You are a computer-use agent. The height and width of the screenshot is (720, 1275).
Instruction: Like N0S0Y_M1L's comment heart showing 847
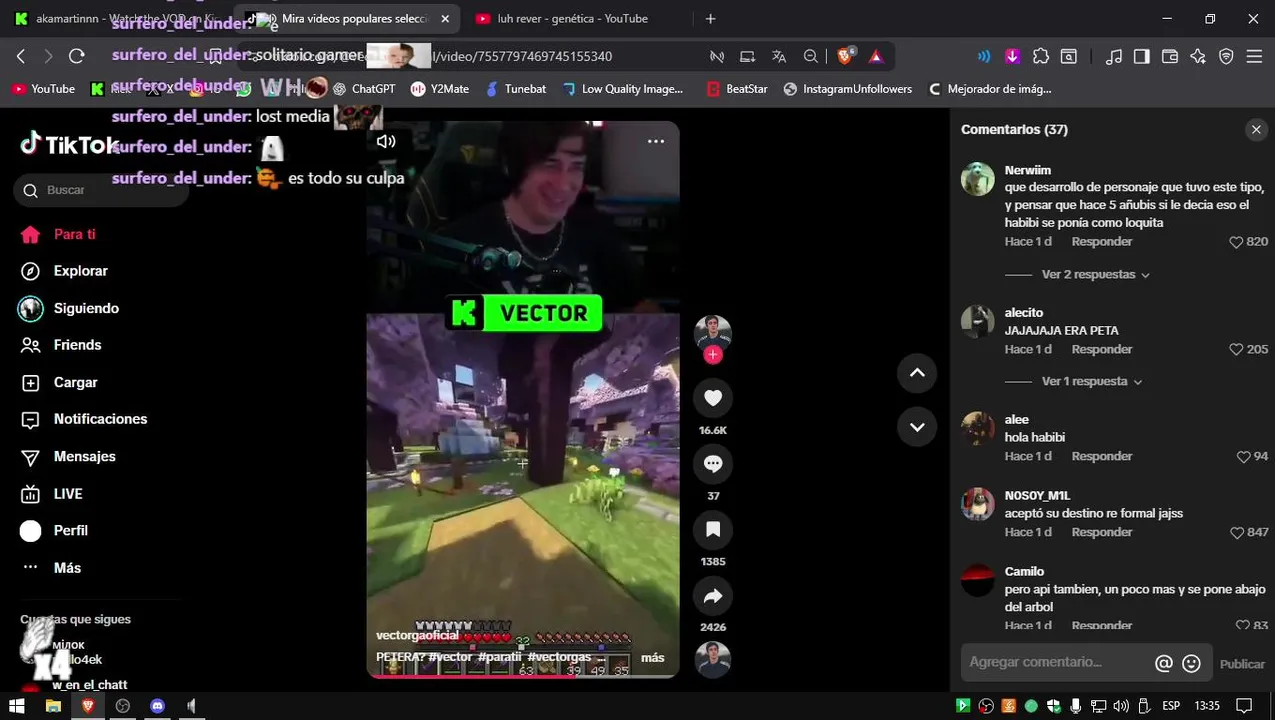(x=1236, y=532)
